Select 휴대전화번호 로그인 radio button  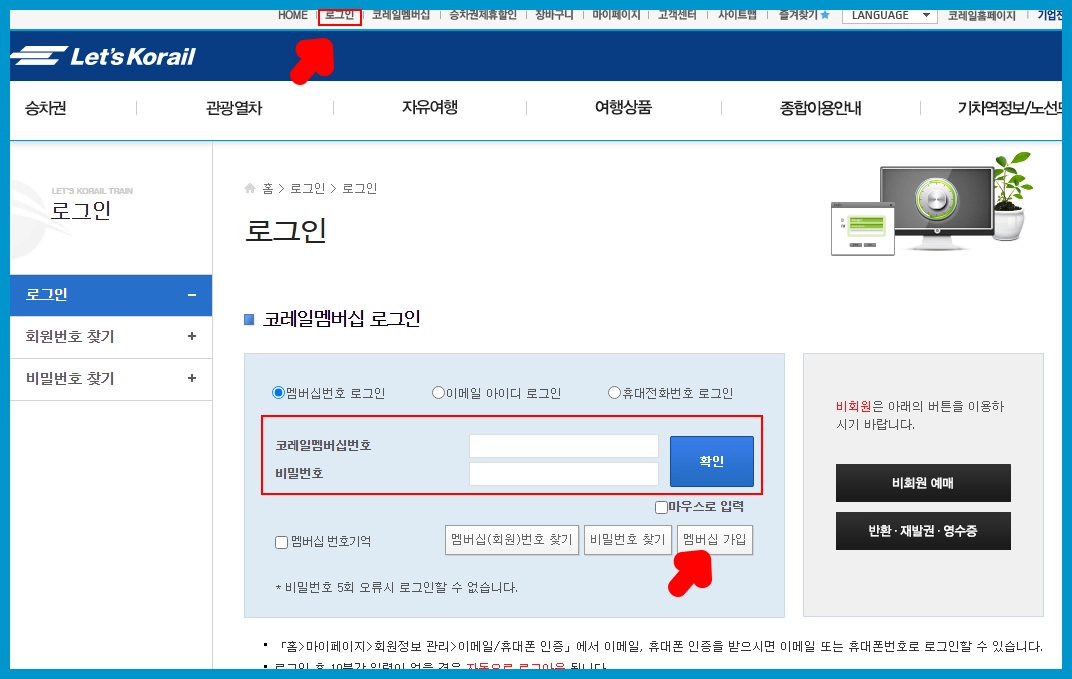[614, 393]
